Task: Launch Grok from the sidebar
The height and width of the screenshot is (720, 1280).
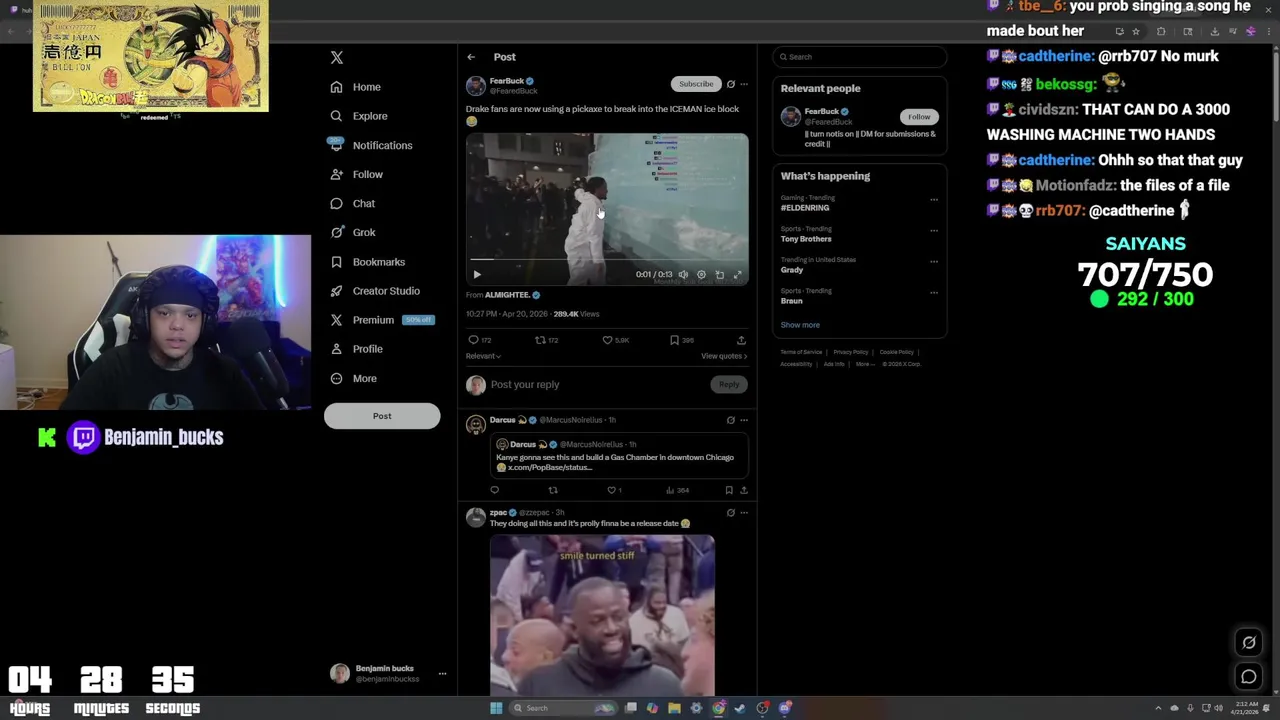Action: coord(353,232)
